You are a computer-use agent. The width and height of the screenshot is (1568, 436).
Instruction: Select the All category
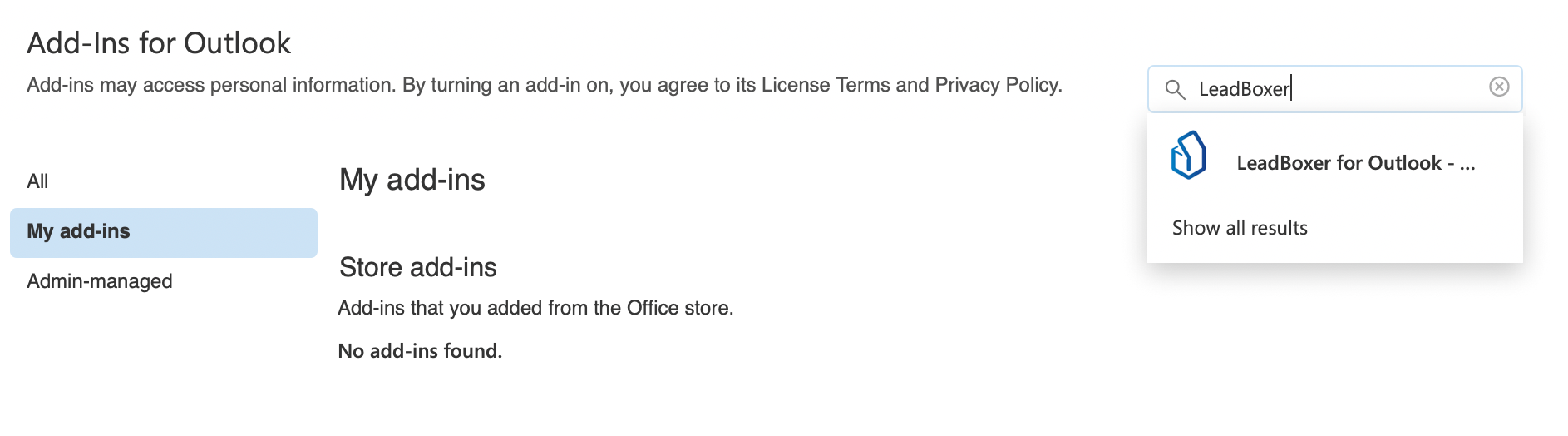(37, 181)
